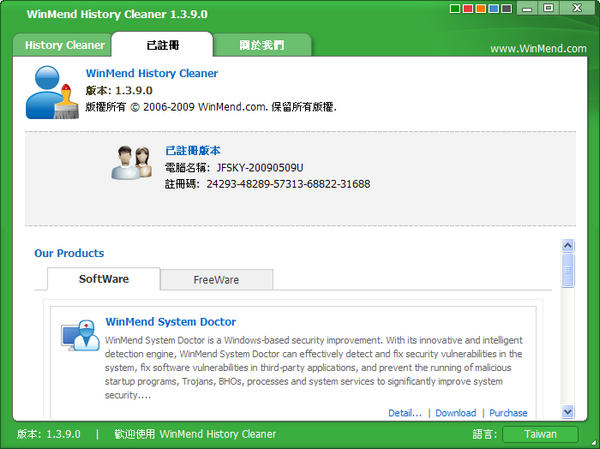600x449 pixels.
Task: Select the green theme color swatch
Action: coord(457,10)
